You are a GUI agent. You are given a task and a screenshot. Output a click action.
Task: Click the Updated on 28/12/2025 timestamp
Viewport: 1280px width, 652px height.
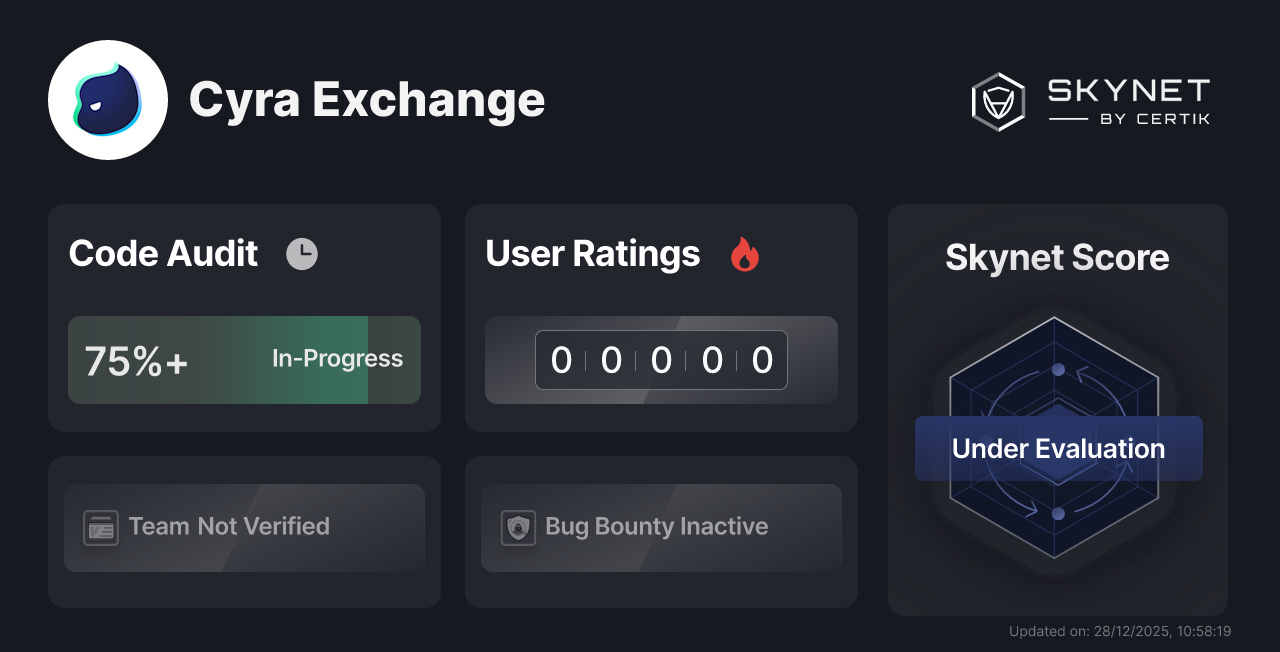(x=1120, y=631)
